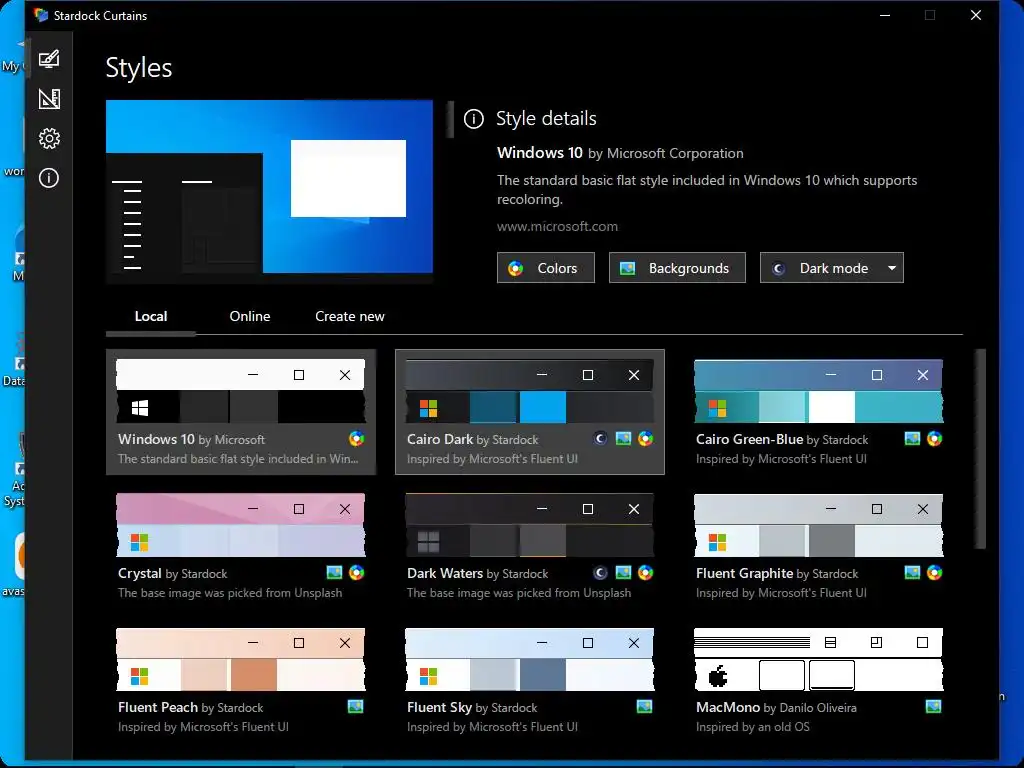Screen dimensions: 1024x768
Task: Minimize the Stardock Curtains window
Action: click(x=885, y=15)
